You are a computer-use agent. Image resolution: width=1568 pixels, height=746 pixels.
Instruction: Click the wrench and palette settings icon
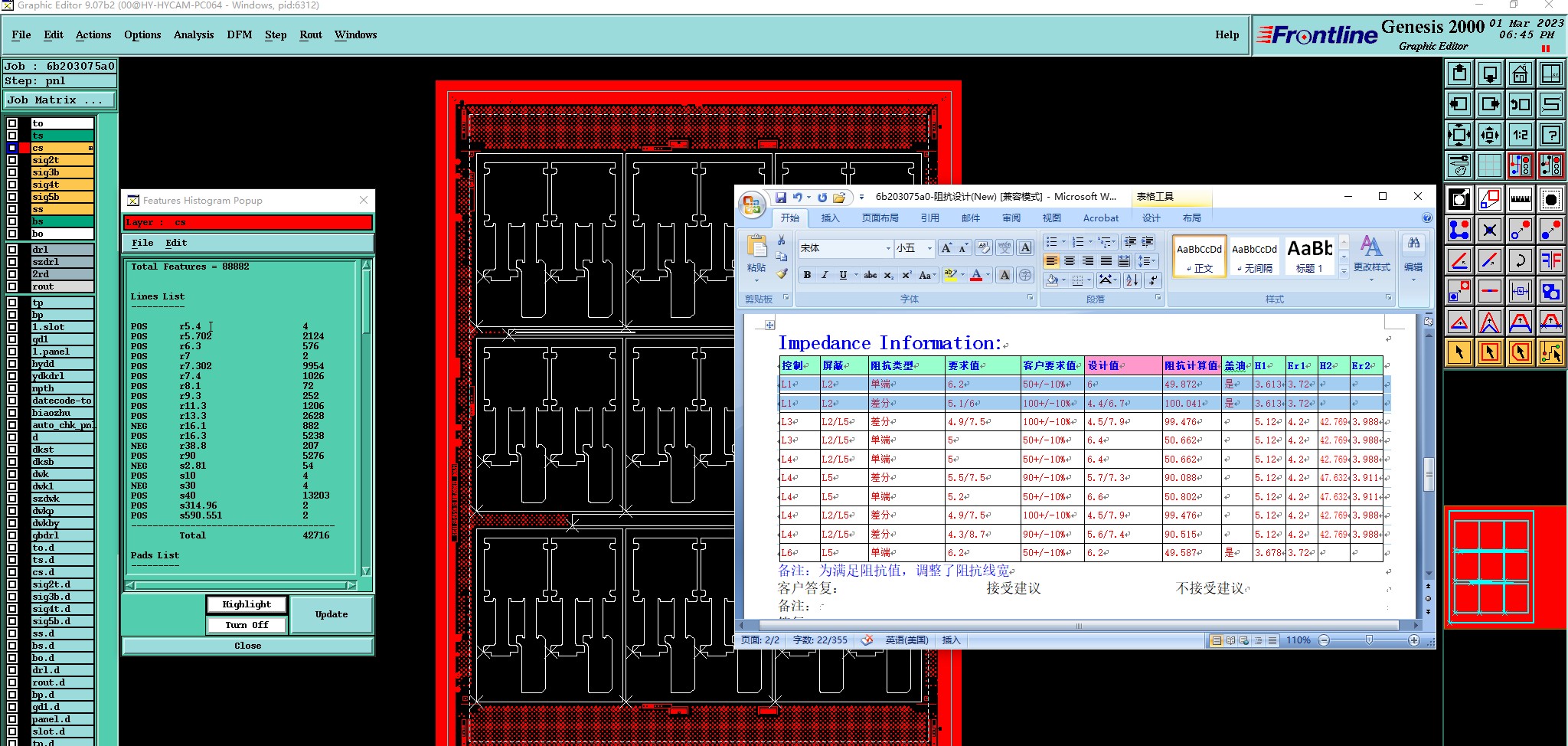[x=1459, y=165]
